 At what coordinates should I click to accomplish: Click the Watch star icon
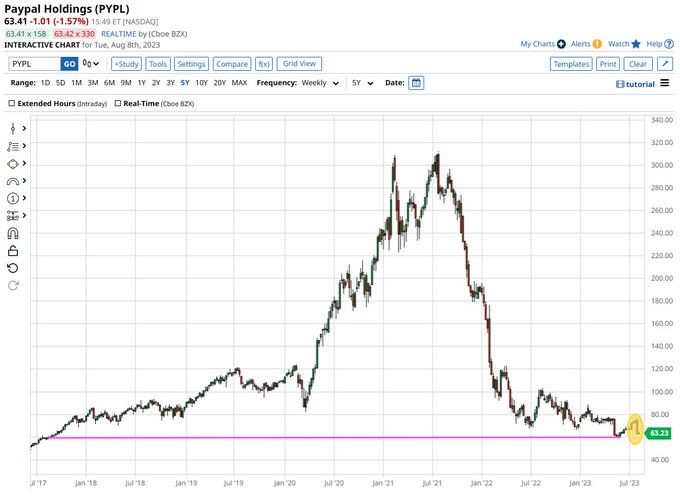(x=636, y=44)
